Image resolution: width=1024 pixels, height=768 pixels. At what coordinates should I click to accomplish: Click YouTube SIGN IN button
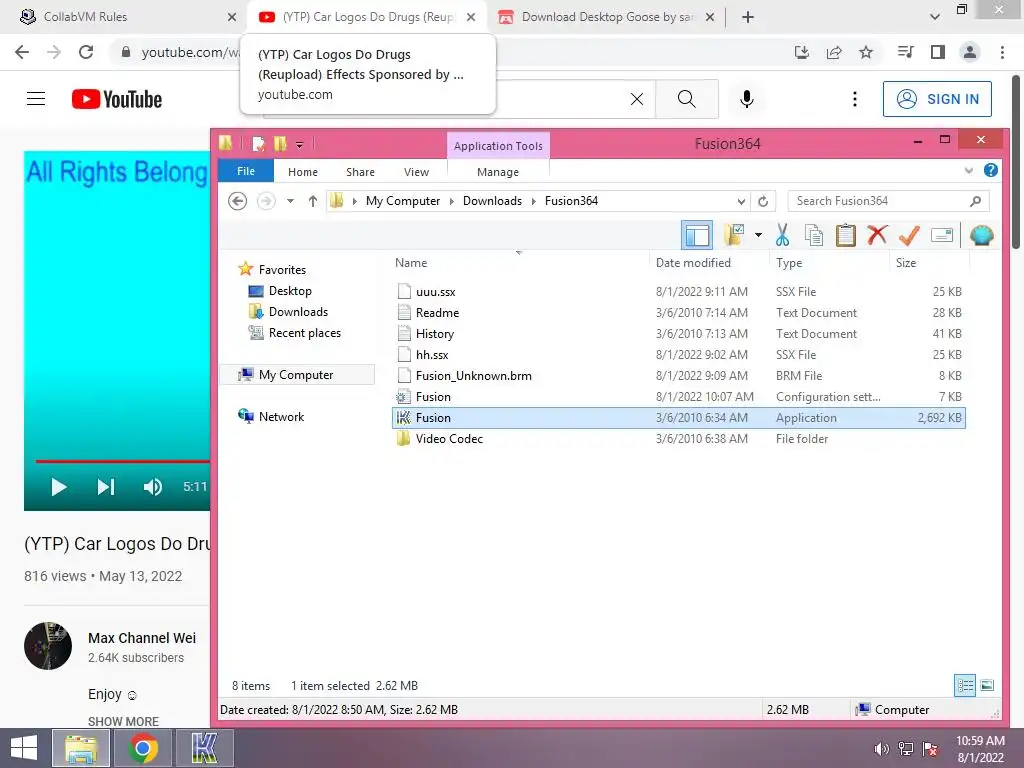[x=937, y=99]
